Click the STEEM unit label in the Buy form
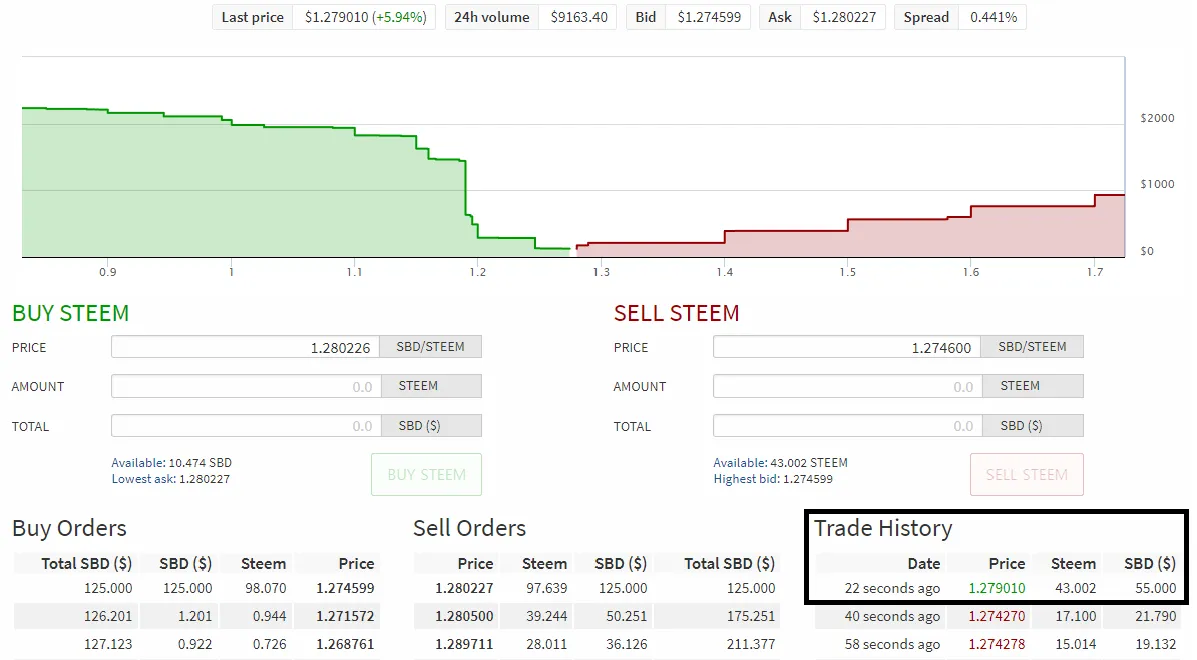Screen dimensions: 1197x660 point(418,386)
